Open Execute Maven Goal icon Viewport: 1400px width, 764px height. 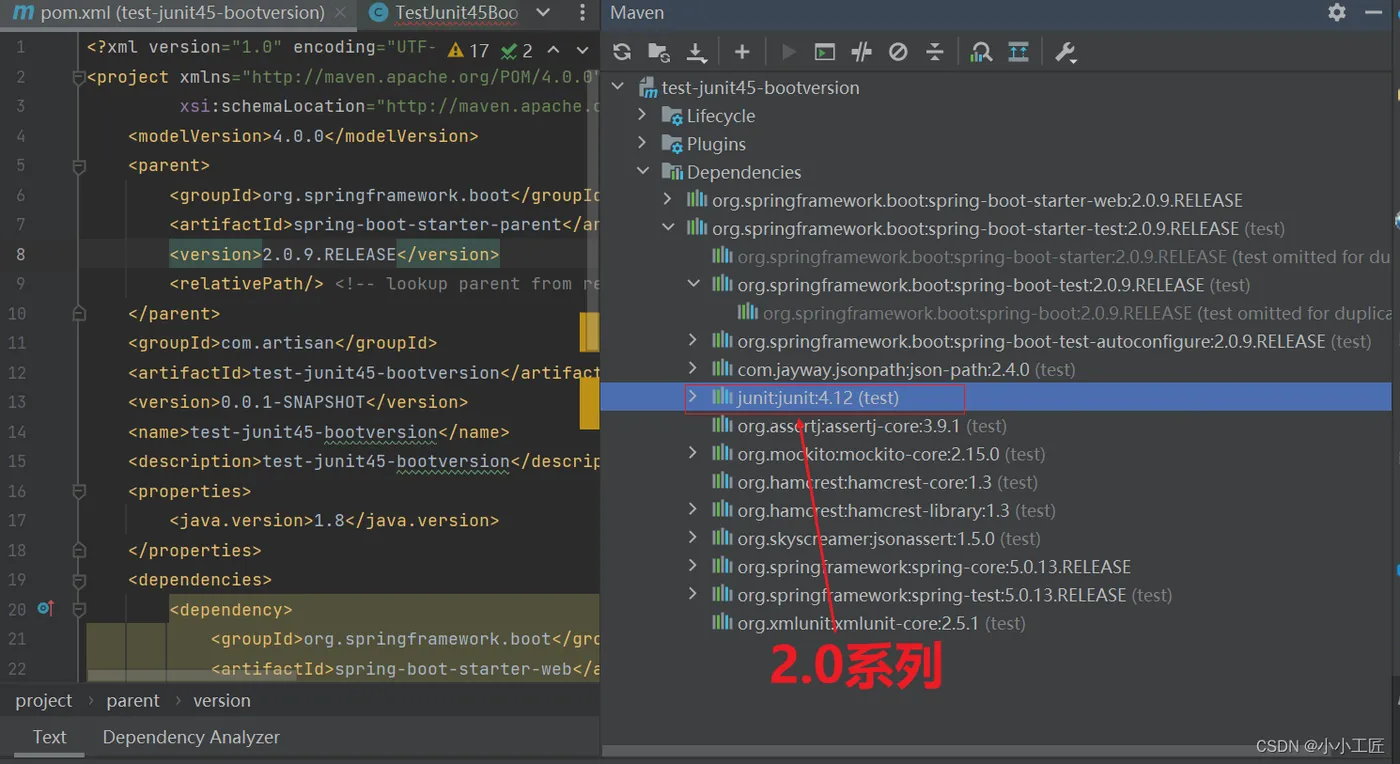pyautogui.click(x=824, y=52)
